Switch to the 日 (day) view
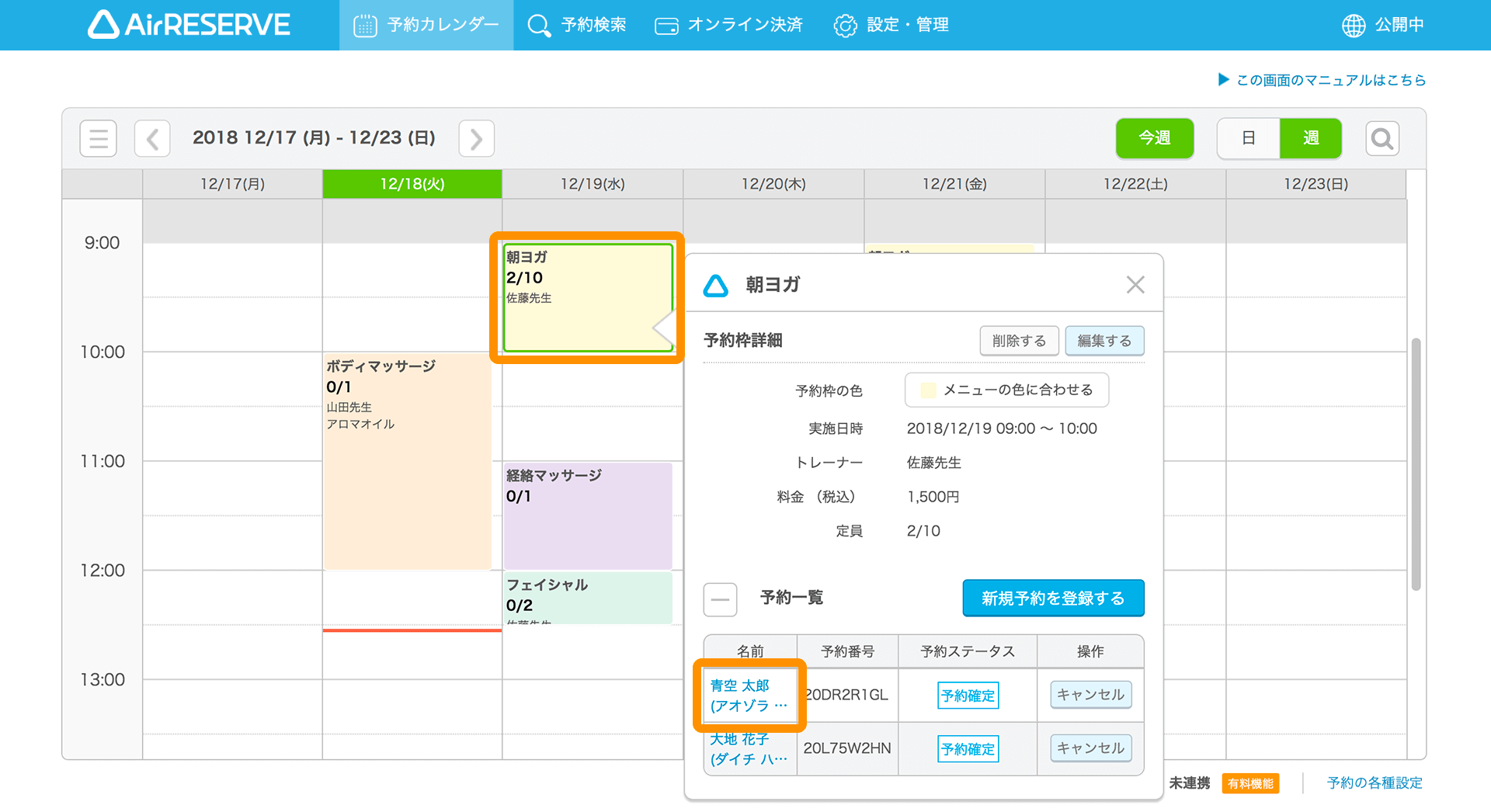This screenshot has height=812, width=1491. [x=1248, y=139]
